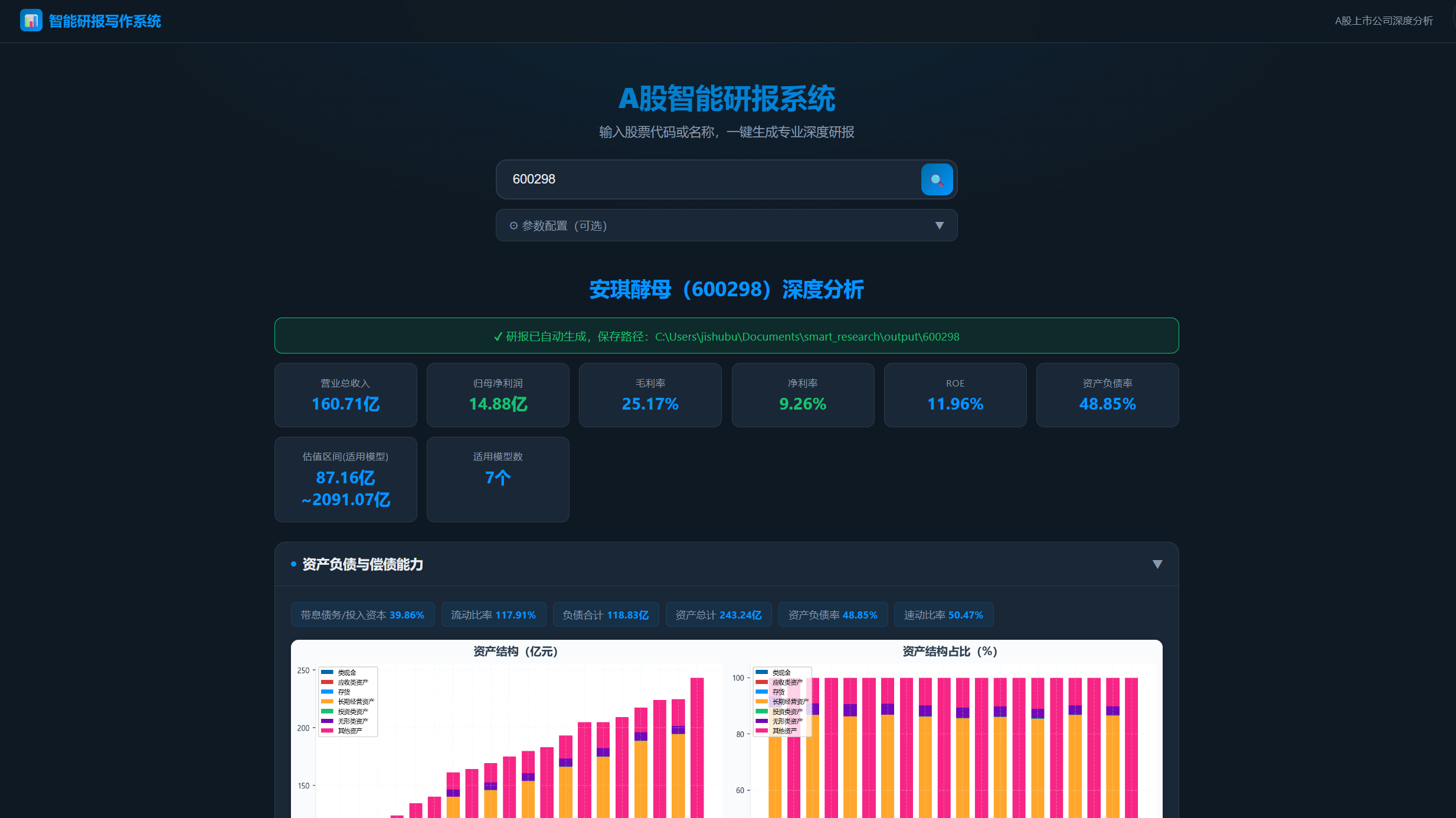This screenshot has width=1456, height=818.
Task: Click the 带息债务/投入资本 39.86% tag
Action: [362, 615]
